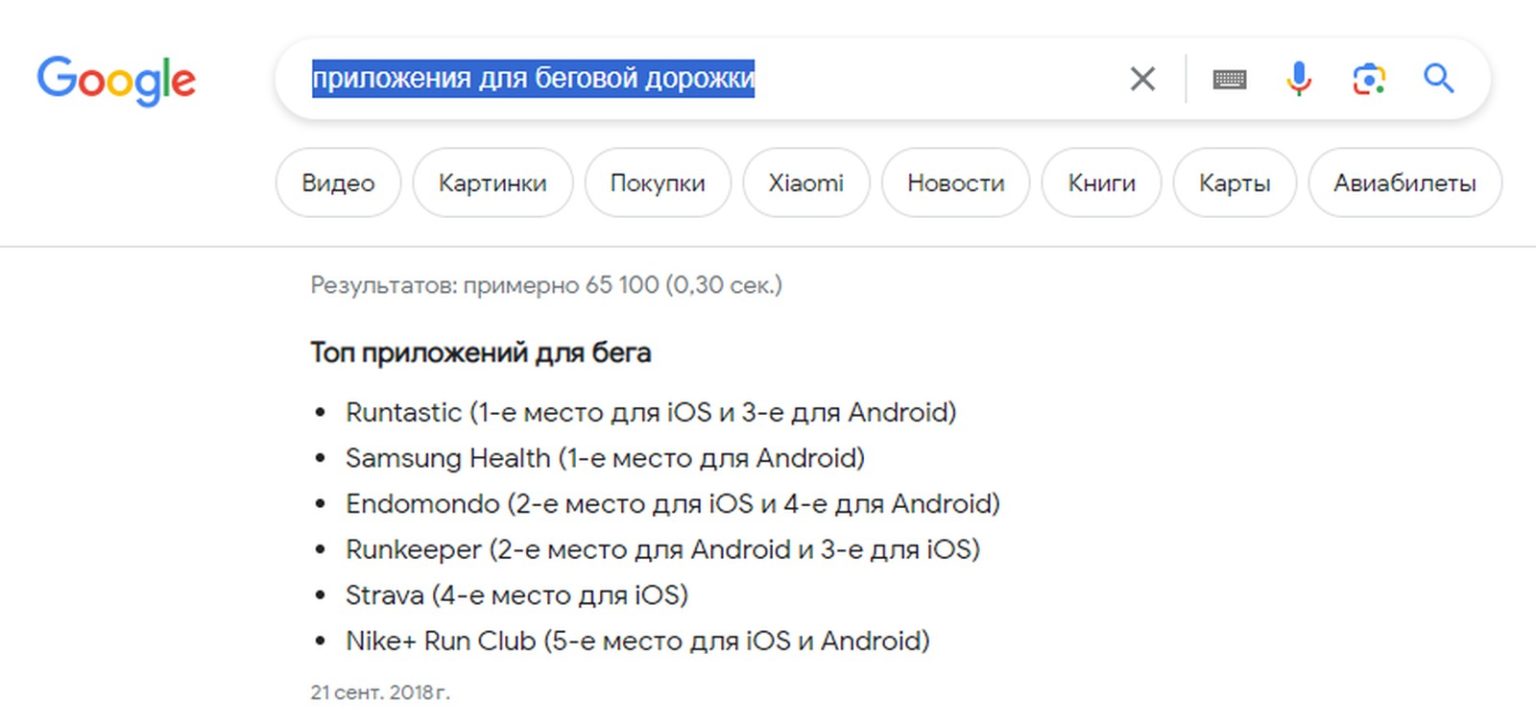
Task: Select the Покупки filter chip
Action: pyautogui.click(x=657, y=183)
